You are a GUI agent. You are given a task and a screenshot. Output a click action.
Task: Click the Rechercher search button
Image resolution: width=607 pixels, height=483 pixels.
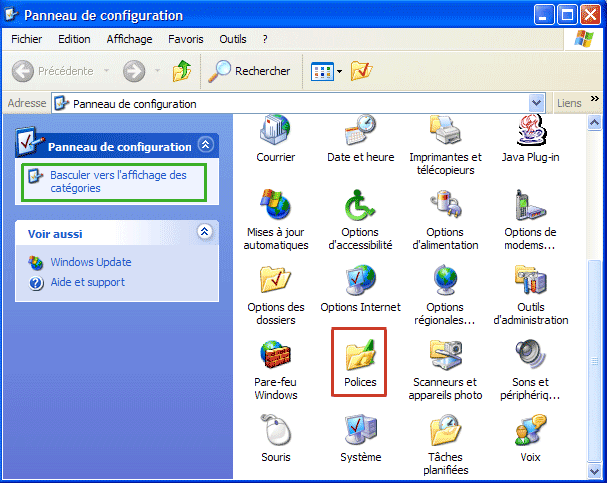pos(249,71)
